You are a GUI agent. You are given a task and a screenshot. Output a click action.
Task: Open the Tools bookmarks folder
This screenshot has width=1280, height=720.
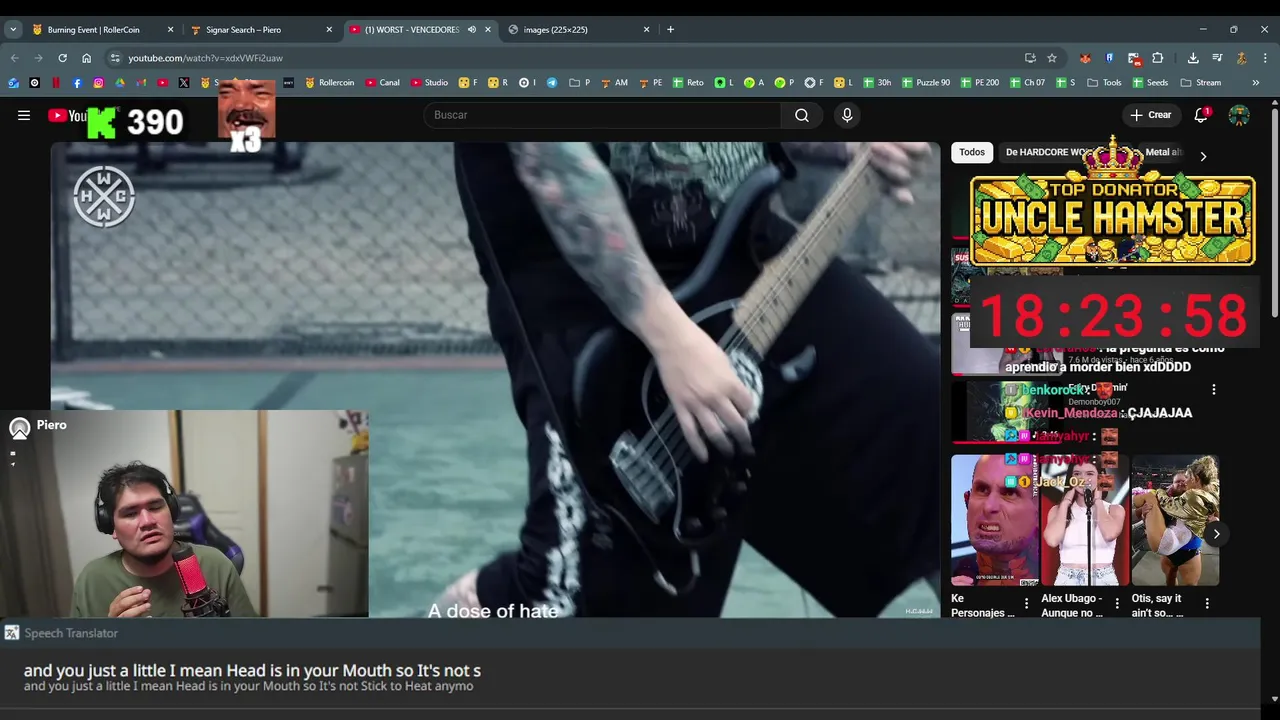(x=1104, y=83)
